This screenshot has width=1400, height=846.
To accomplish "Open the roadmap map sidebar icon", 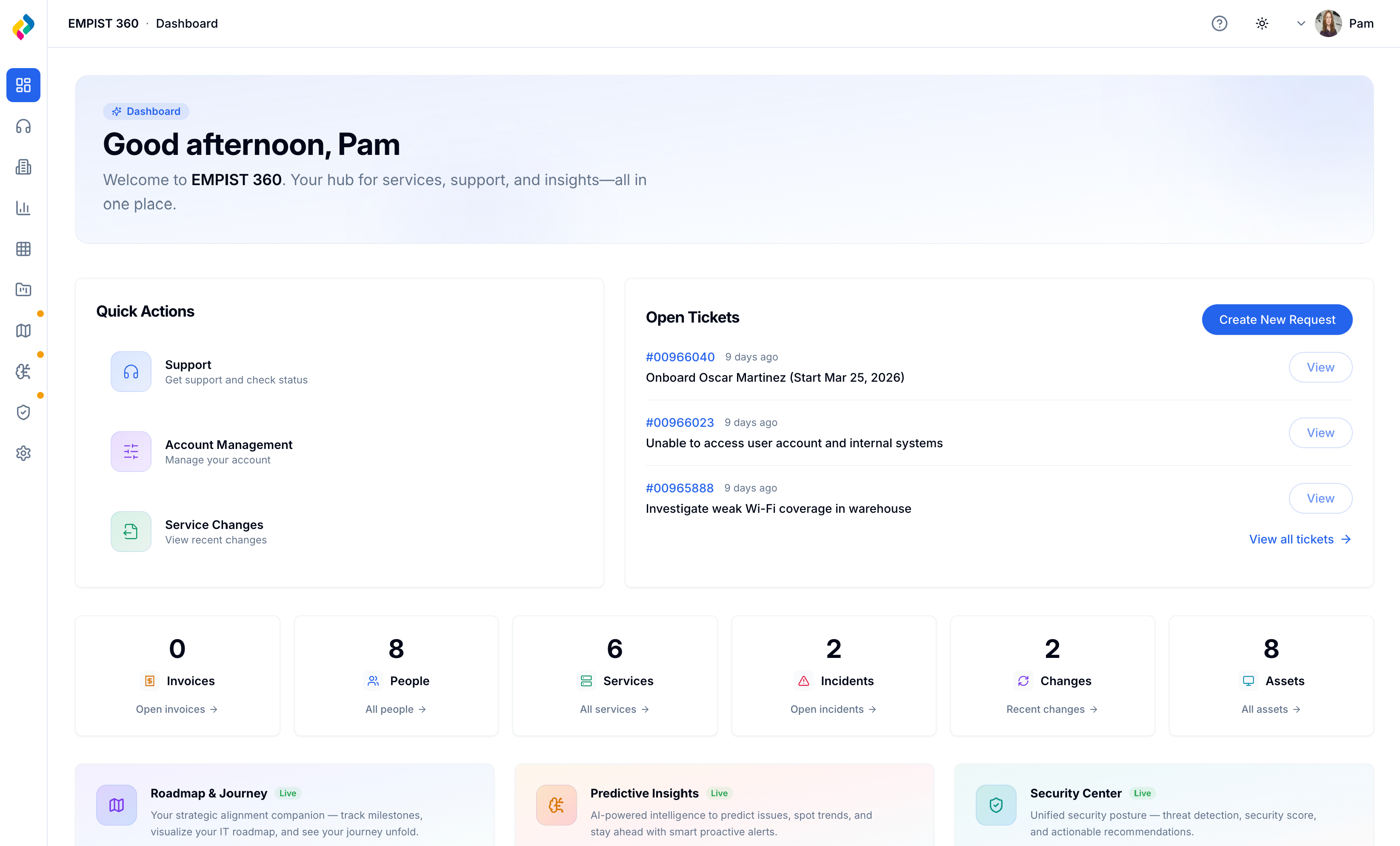I will pyautogui.click(x=23, y=331).
